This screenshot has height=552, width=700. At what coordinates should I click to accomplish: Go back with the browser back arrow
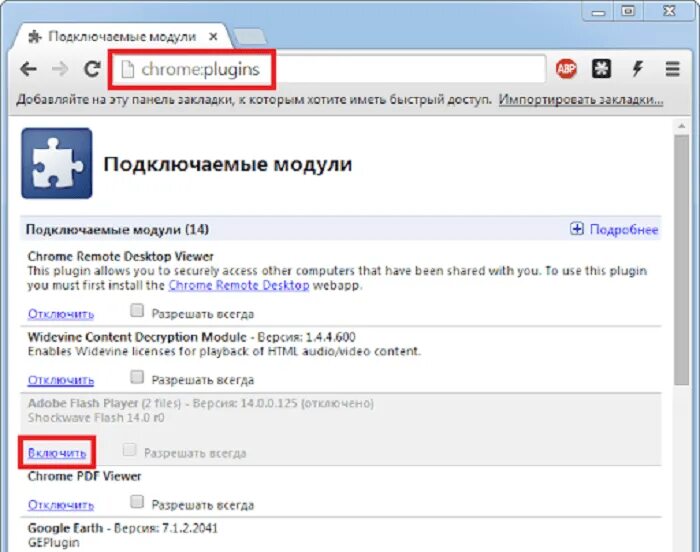[x=29, y=69]
